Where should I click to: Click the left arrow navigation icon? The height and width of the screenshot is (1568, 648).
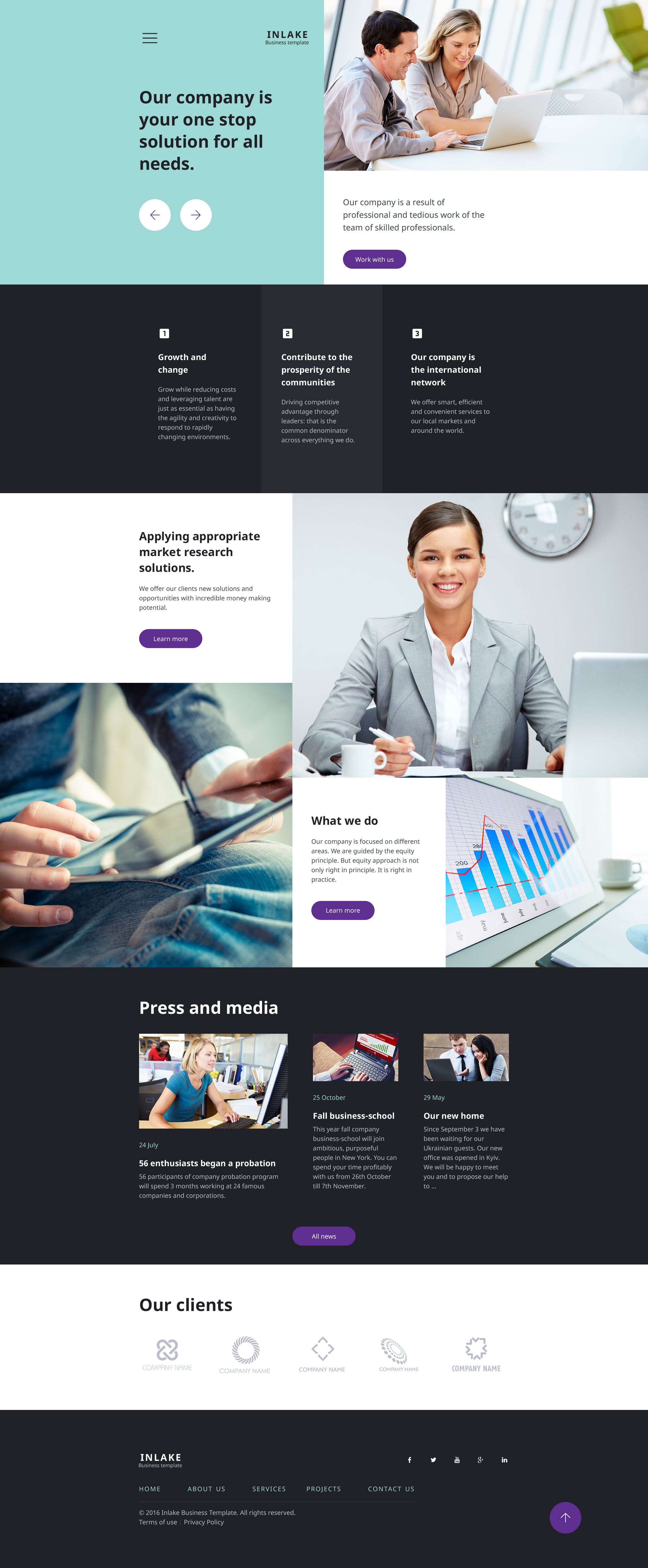(155, 214)
